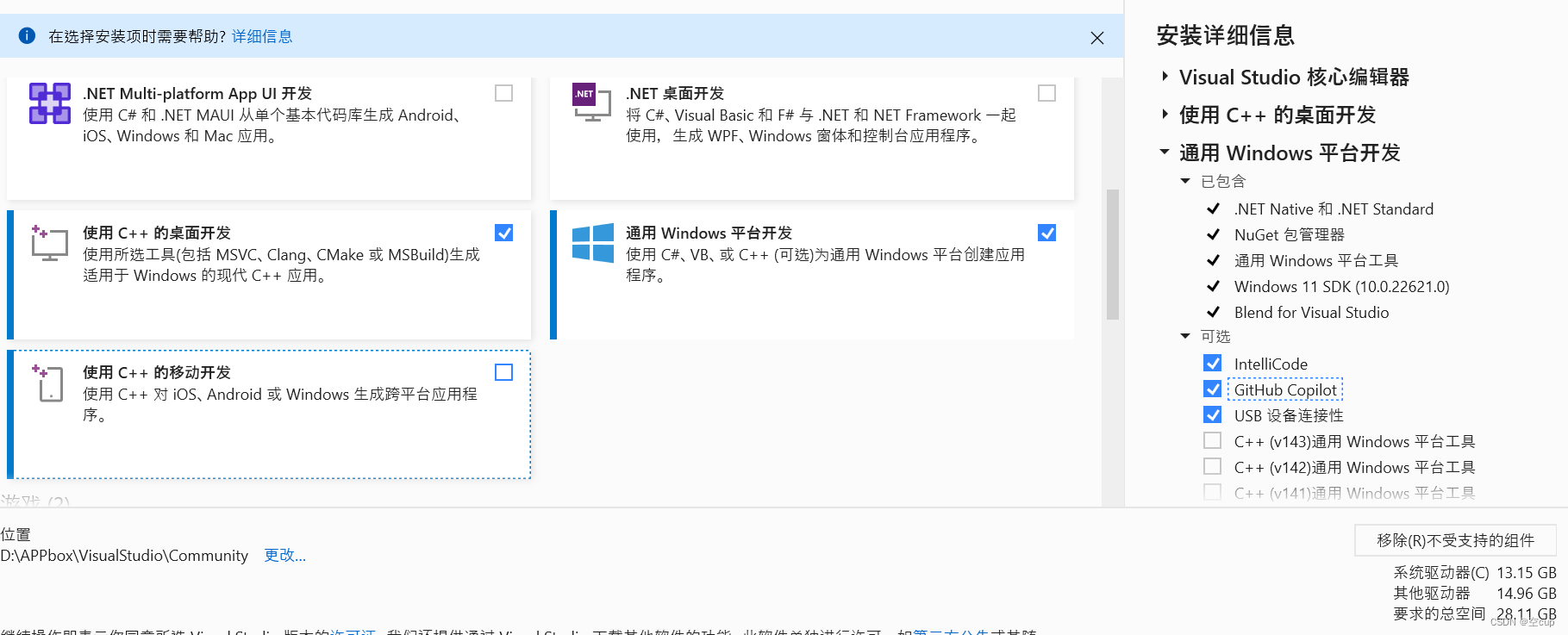The width and height of the screenshot is (1568, 635).
Task: Select the NuGet 包管理器 item
Action: pyautogui.click(x=1289, y=235)
